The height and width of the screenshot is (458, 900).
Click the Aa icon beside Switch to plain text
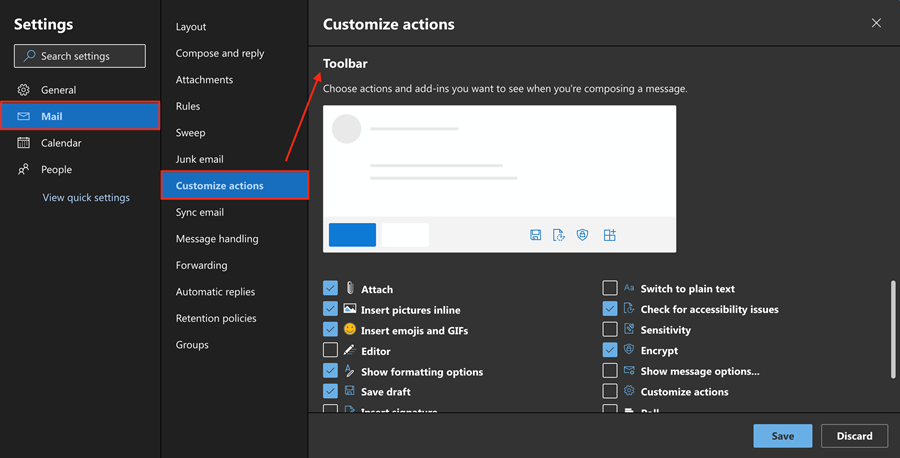click(x=629, y=288)
